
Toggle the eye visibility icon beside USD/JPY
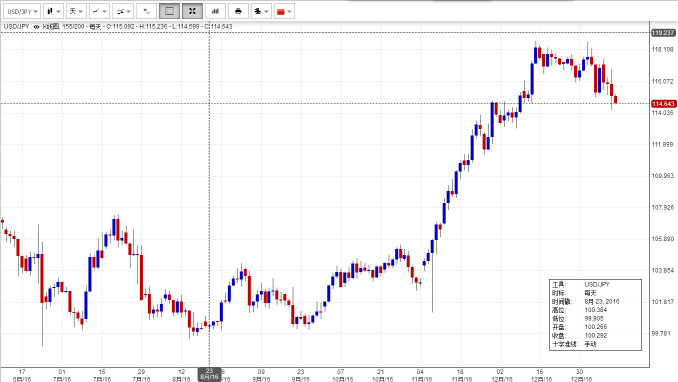click(x=36, y=27)
